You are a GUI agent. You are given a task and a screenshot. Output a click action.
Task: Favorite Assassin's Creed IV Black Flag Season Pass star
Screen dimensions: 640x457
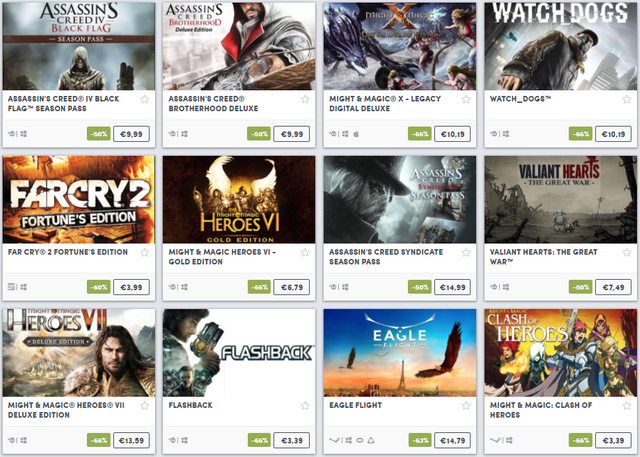tap(144, 99)
